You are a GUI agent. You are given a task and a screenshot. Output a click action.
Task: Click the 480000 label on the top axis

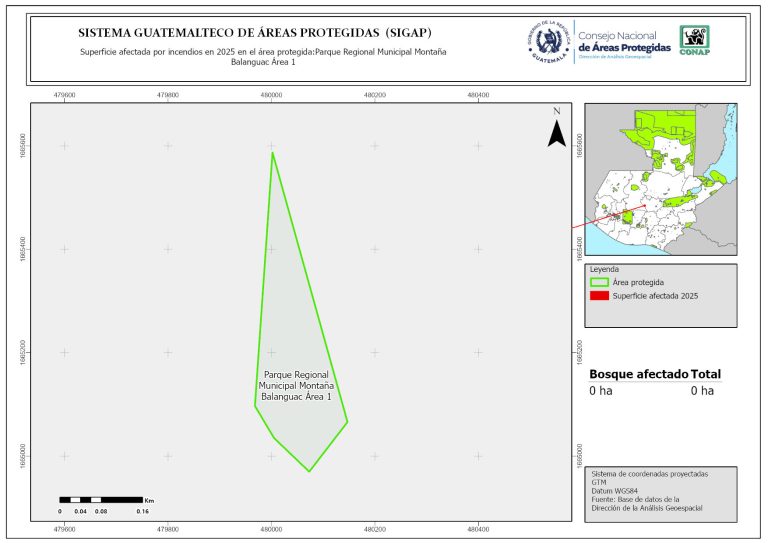(271, 95)
